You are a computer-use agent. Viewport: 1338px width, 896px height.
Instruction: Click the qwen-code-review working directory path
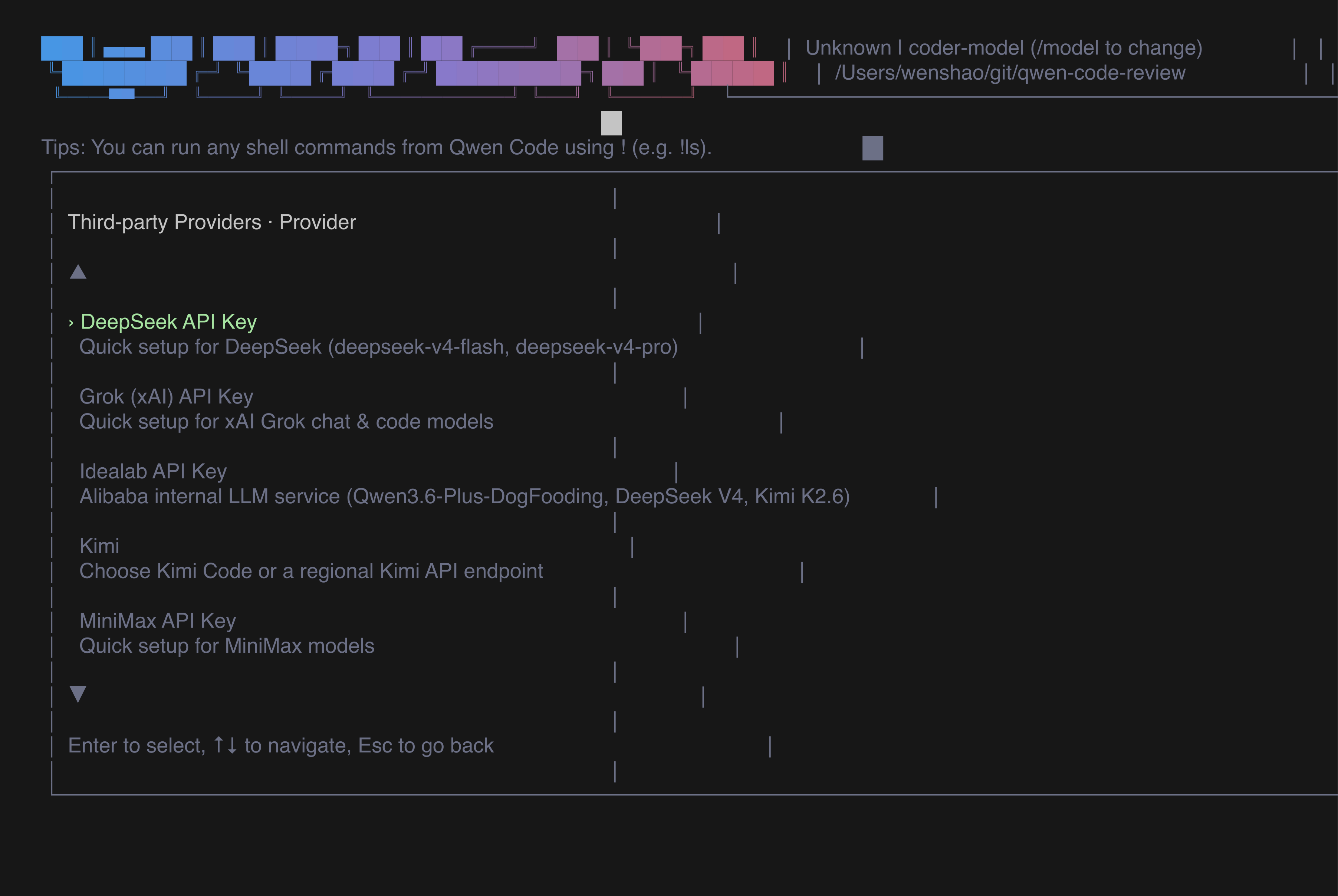[1010, 73]
